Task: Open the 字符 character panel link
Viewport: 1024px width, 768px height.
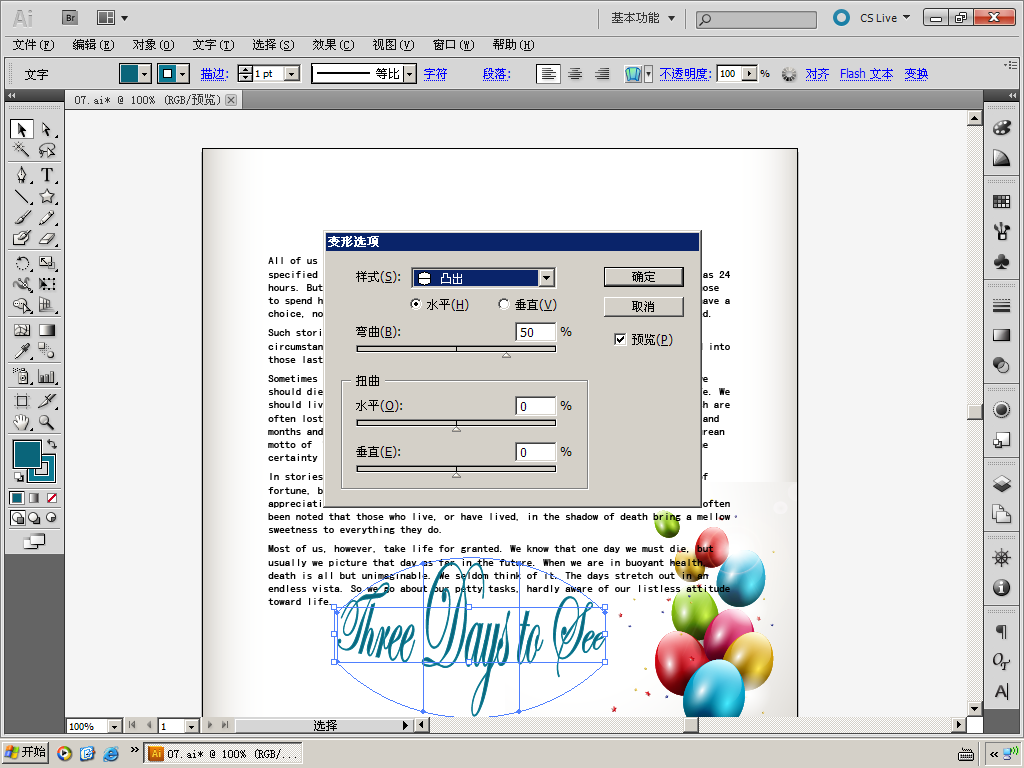Action: point(435,74)
